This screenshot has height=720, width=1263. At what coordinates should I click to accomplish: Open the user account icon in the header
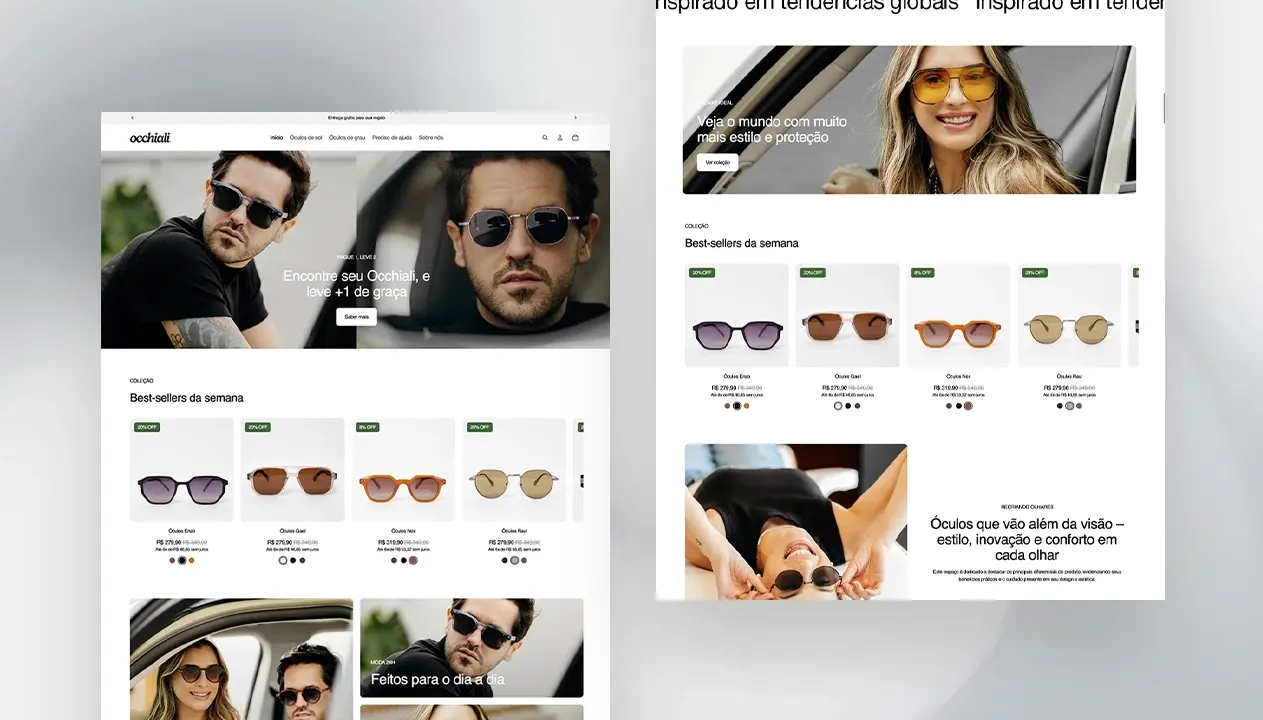click(x=560, y=137)
